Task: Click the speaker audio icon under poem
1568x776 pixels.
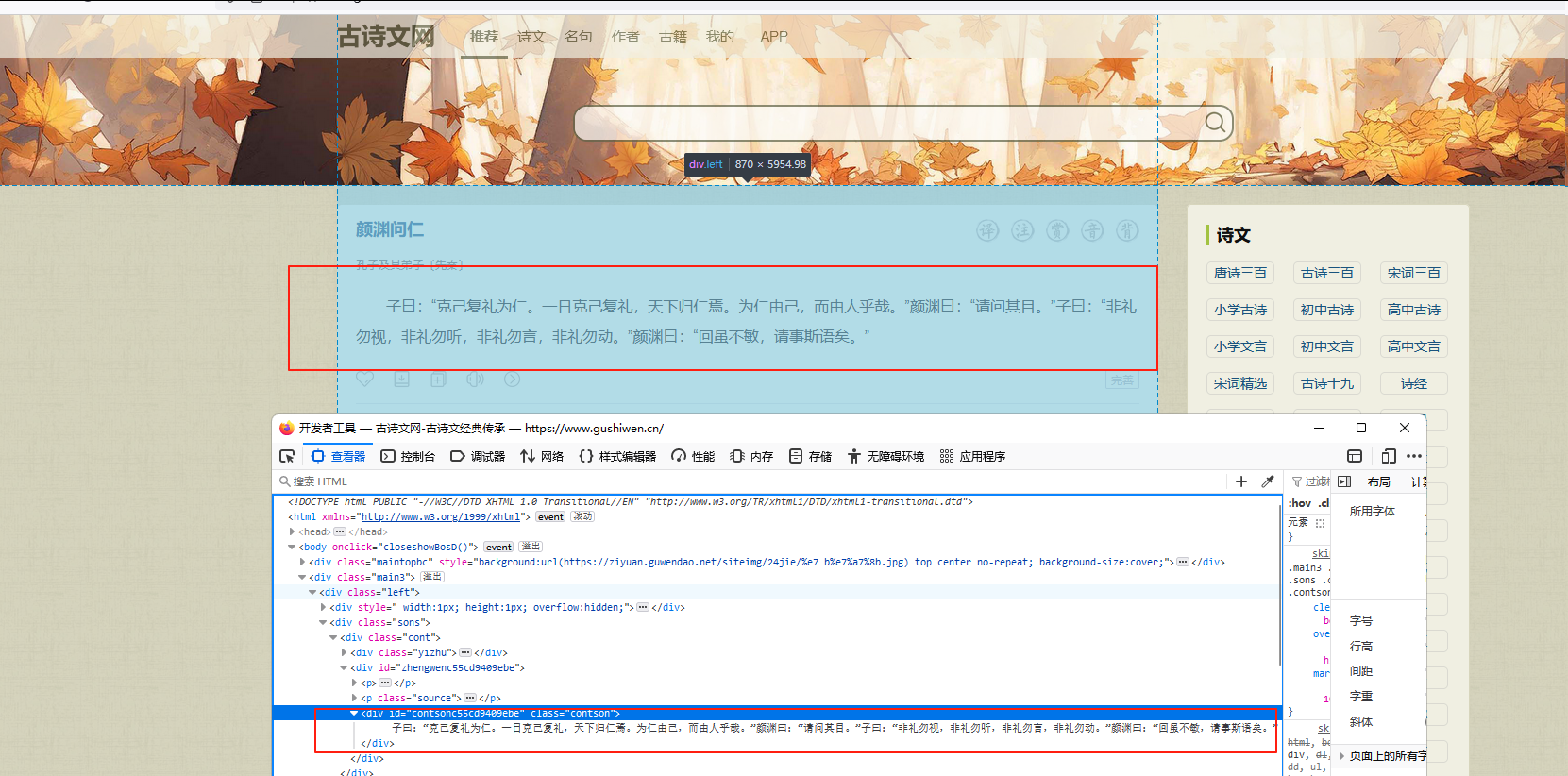Action: 475,379
